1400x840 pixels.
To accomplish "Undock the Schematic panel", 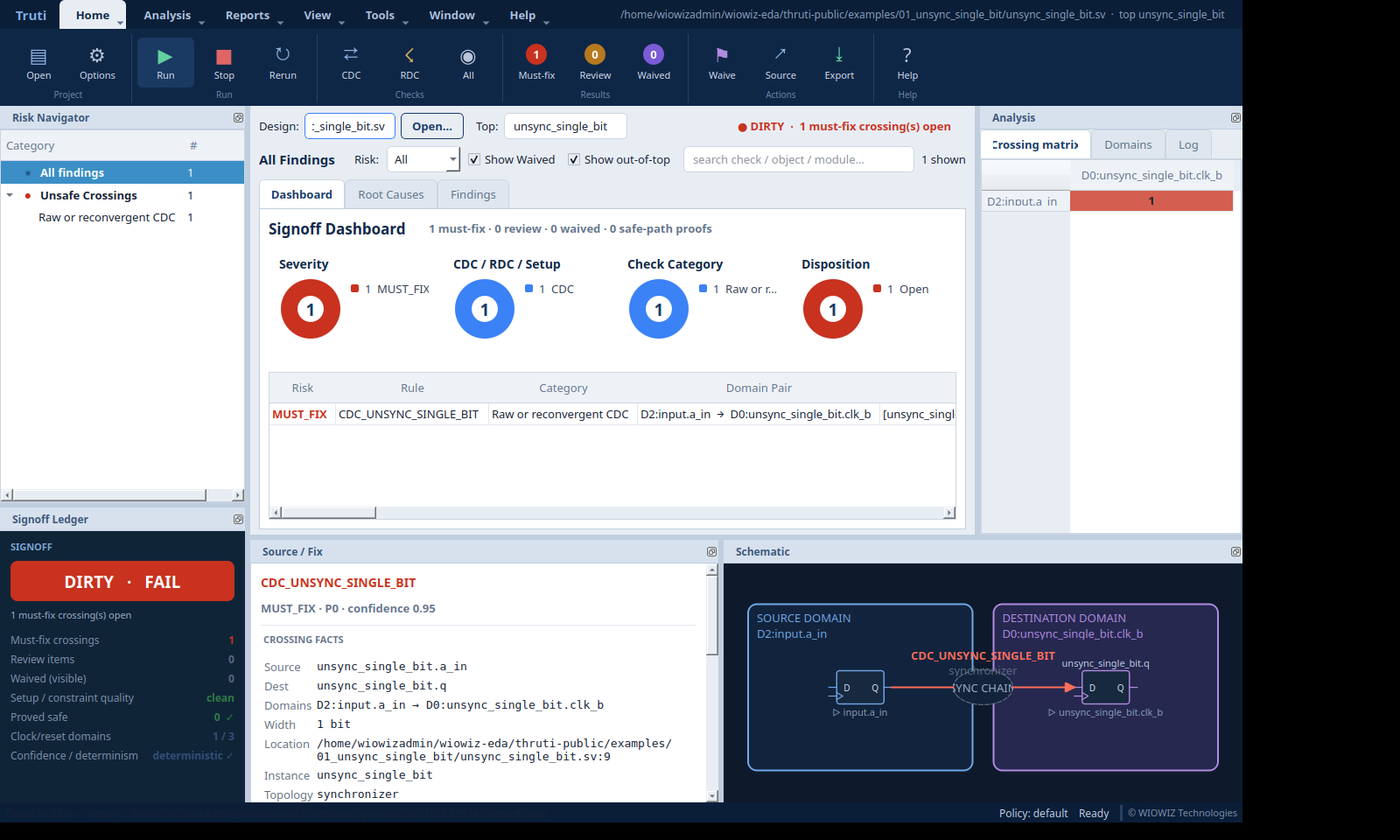I will (x=1235, y=551).
